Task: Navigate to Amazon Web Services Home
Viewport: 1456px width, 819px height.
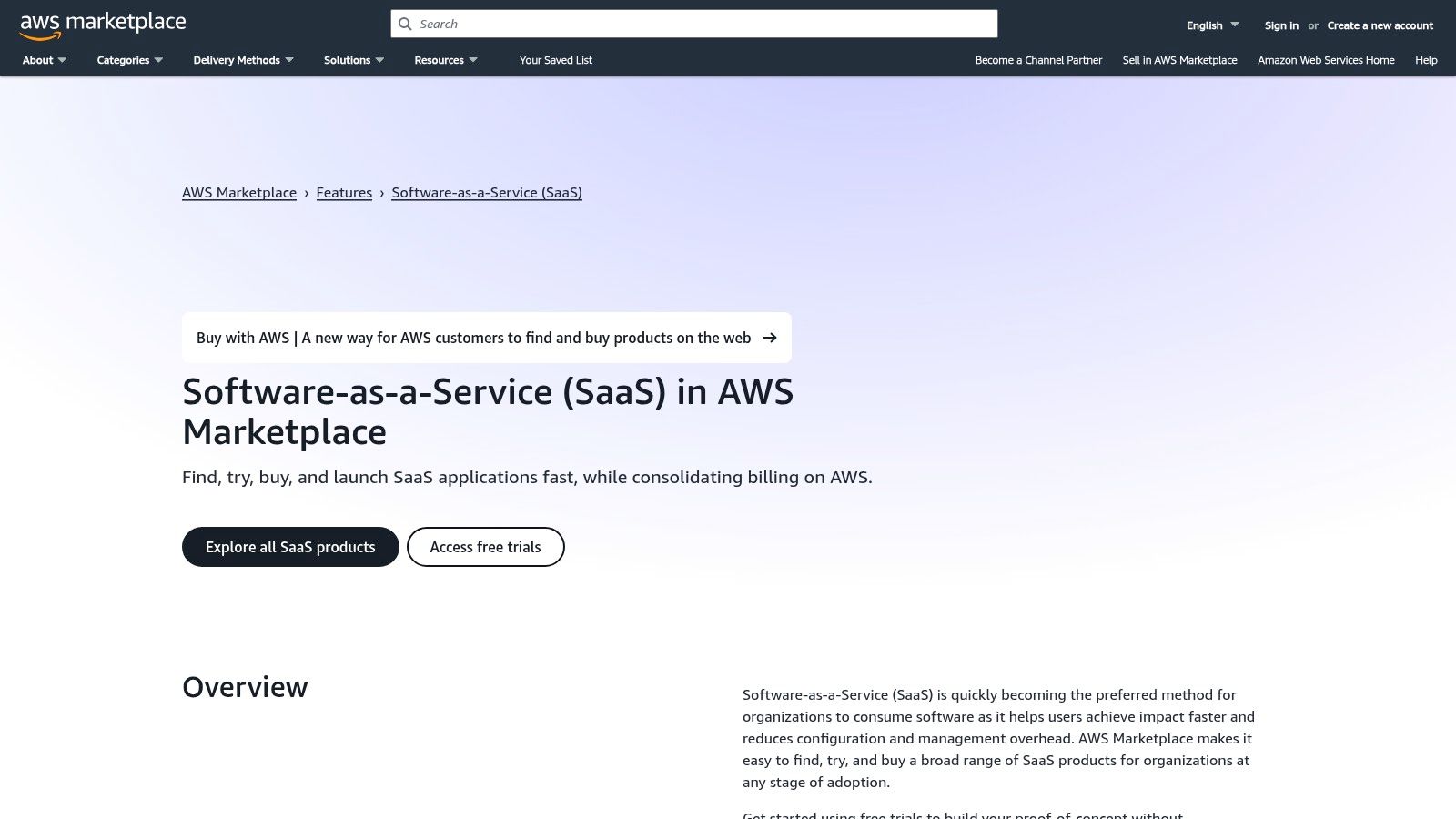Action: pos(1325,60)
